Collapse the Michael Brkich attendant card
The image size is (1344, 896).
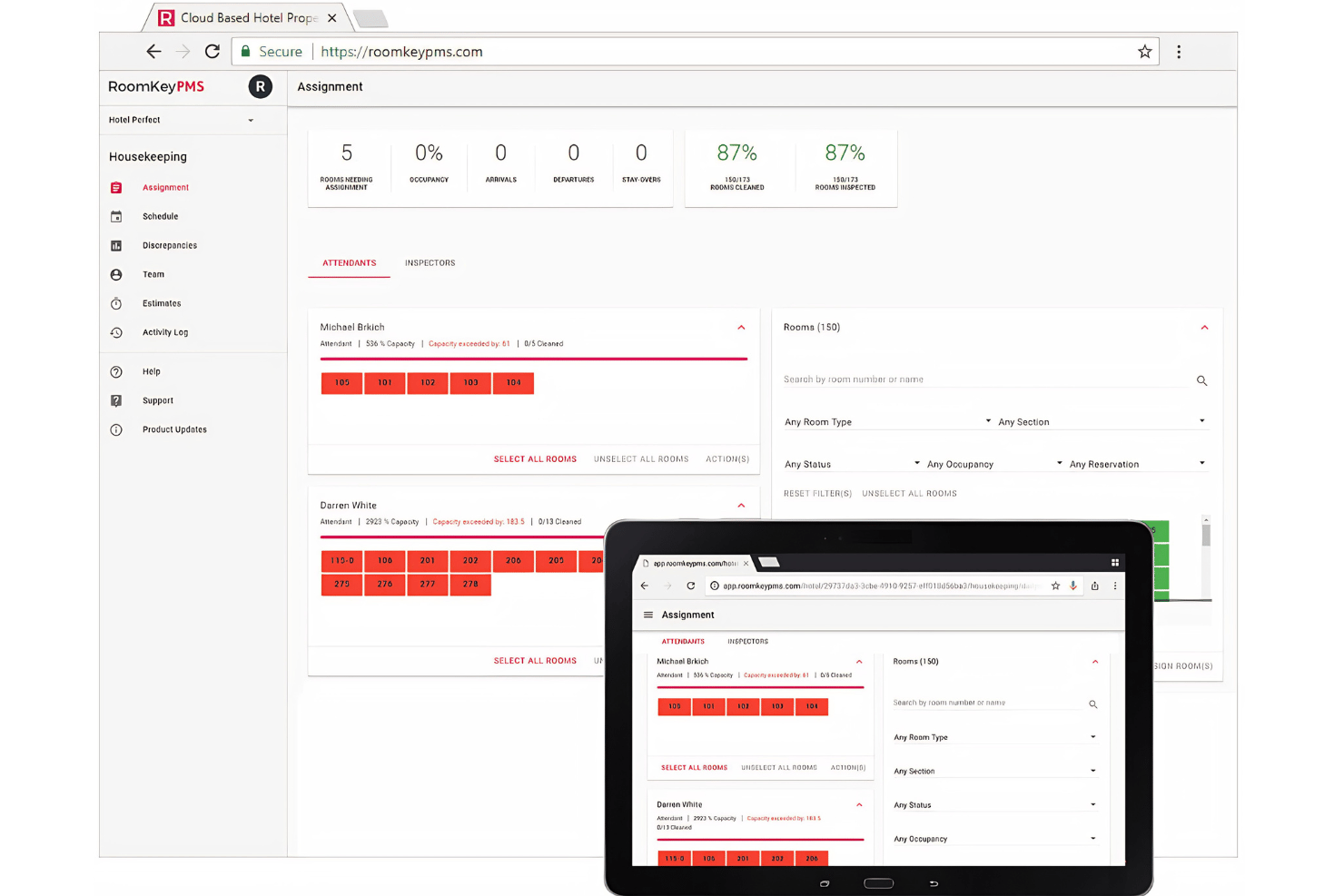(x=741, y=328)
